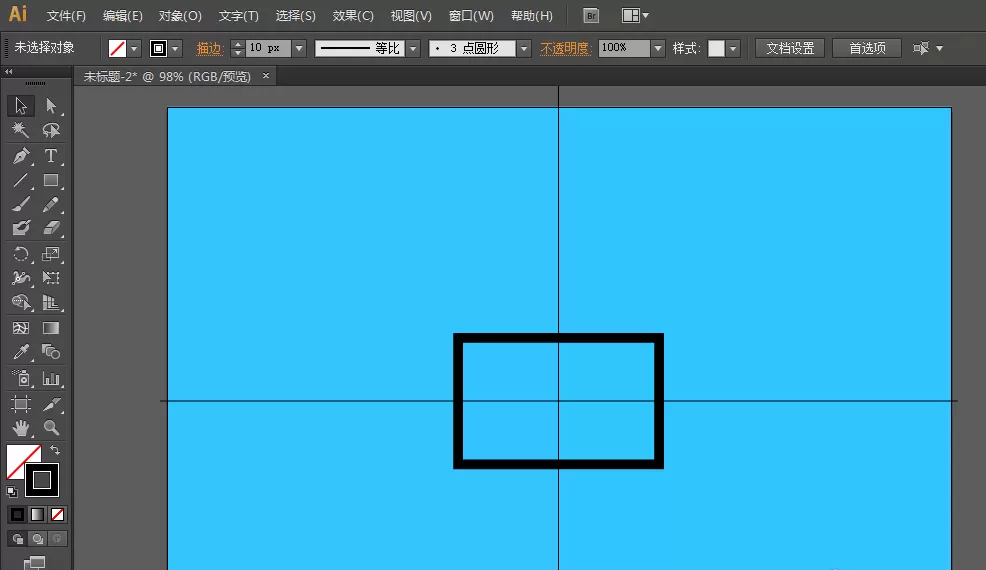
Task: Select the Artboard tool
Action: tap(21, 404)
